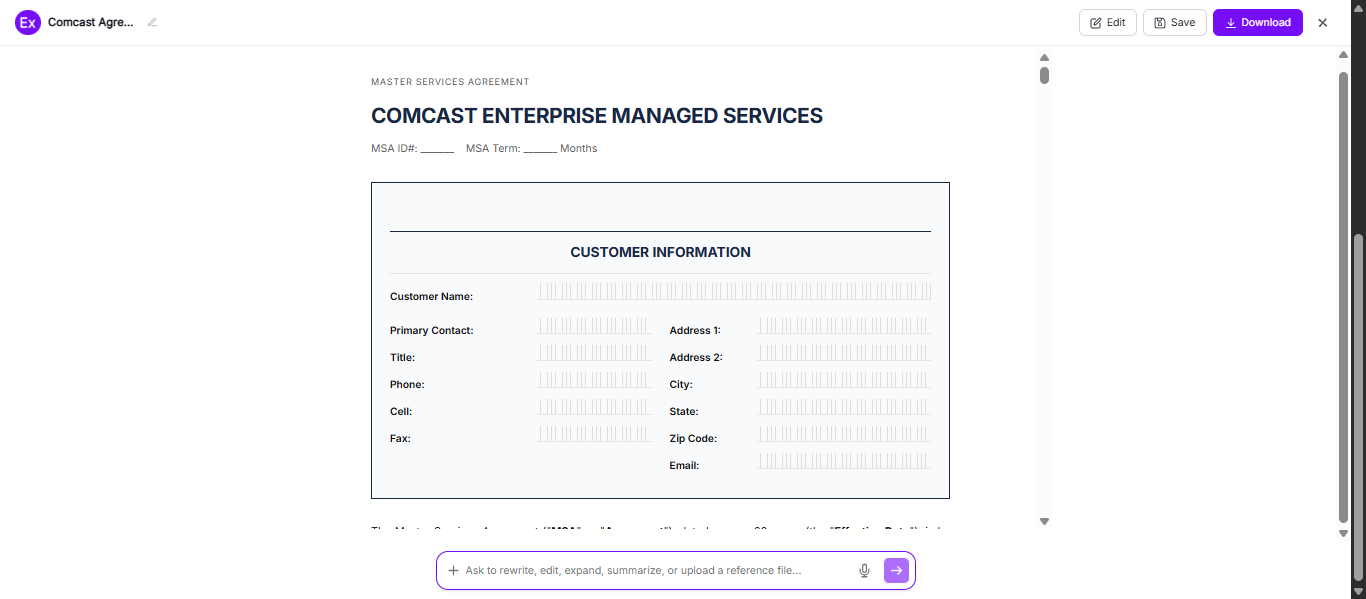This screenshot has width=1366, height=599.
Task: Click 'MASTER SERVICES AGREEMENT' subtitle text
Action: pos(450,82)
